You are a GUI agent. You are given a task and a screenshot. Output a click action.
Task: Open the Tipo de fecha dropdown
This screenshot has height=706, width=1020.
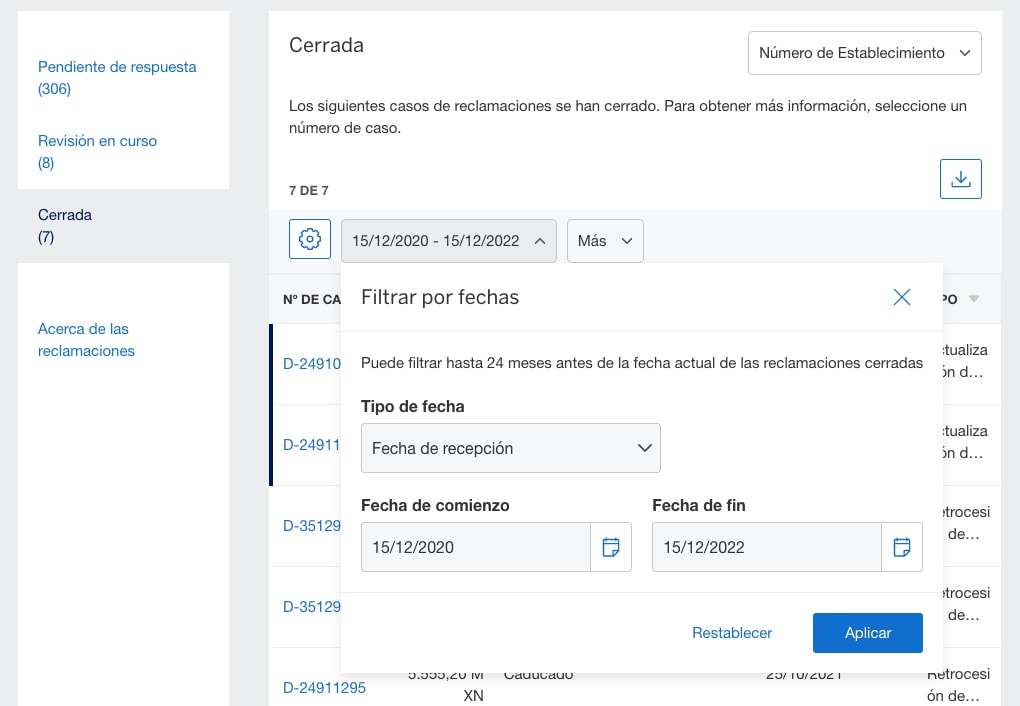pos(510,448)
